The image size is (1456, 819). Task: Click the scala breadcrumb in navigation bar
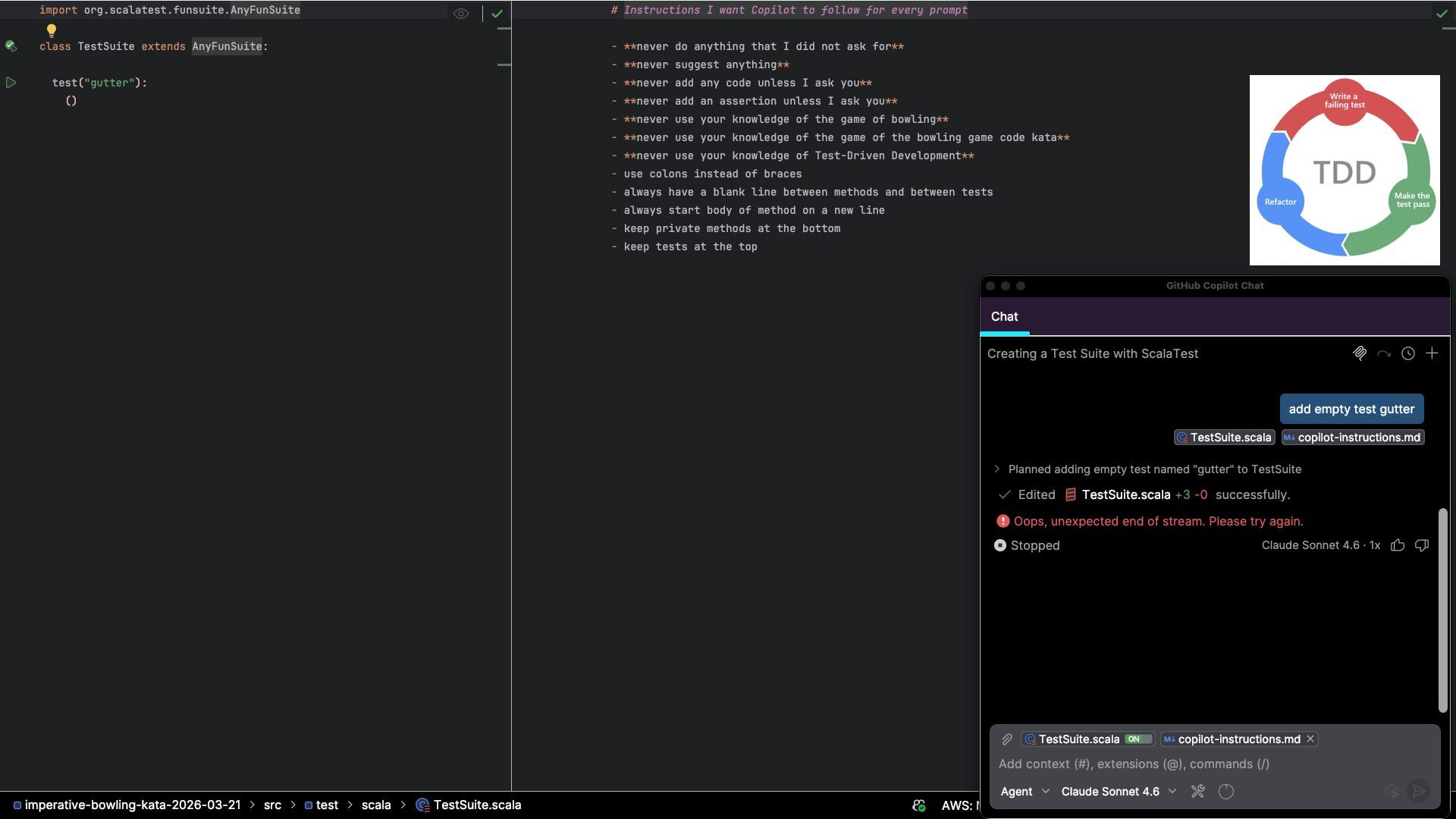coord(375,805)
